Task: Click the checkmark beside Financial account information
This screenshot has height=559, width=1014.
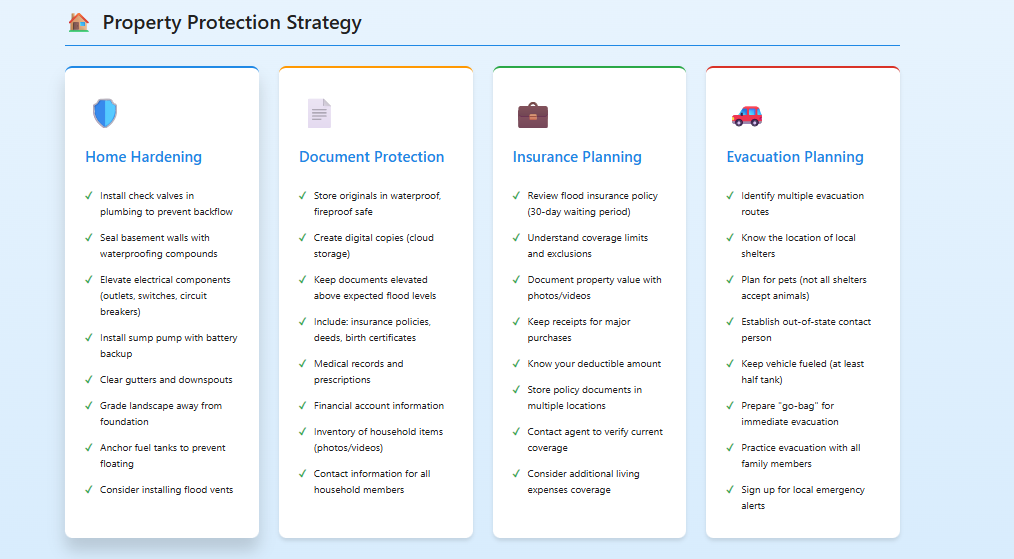Action: pos(303,406)
